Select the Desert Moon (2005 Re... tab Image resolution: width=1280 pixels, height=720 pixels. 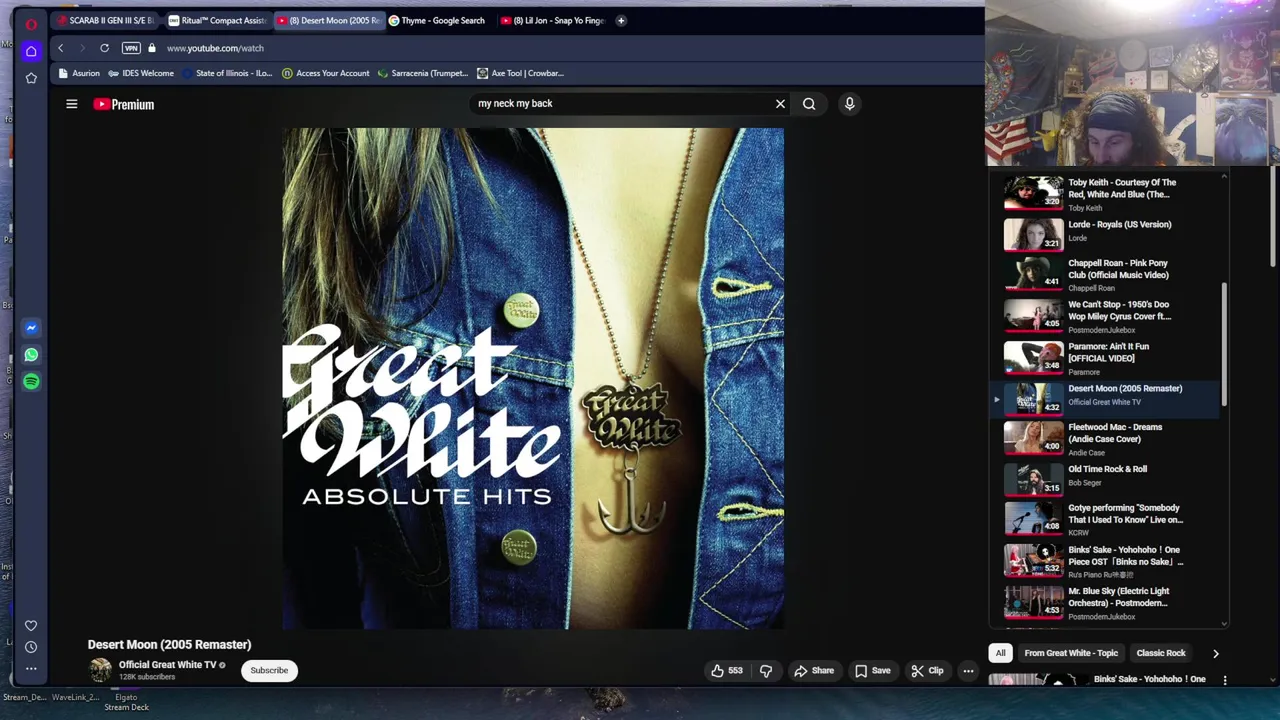tap(328, 20)
